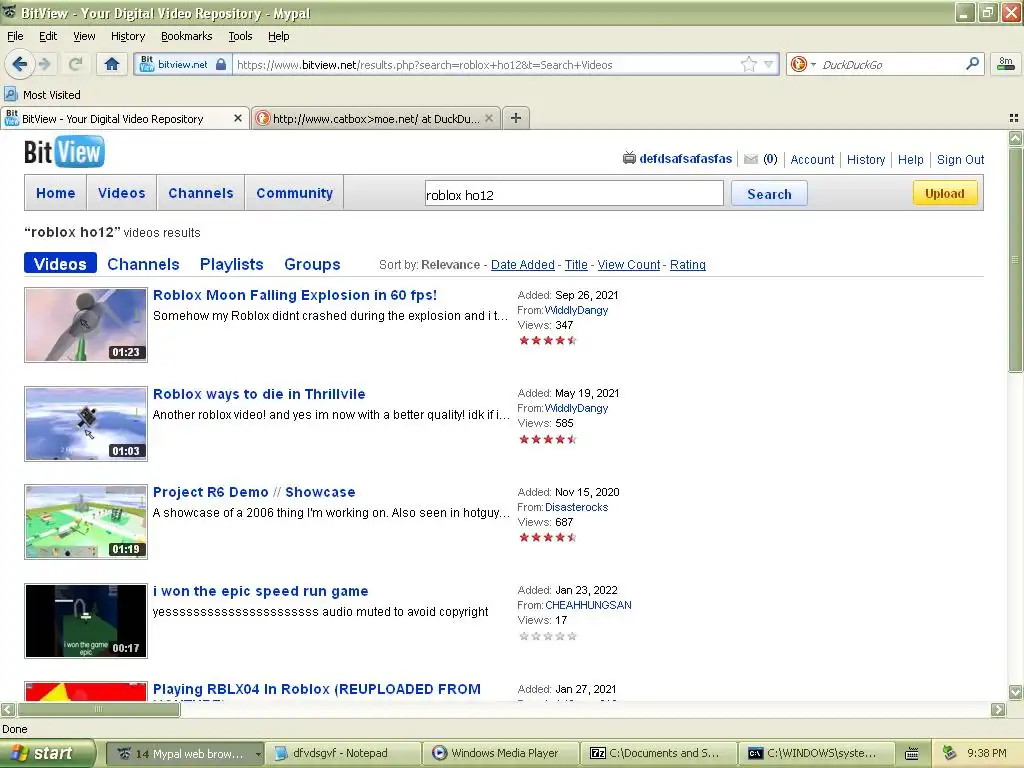Open the Tools menu

[240, 36]
